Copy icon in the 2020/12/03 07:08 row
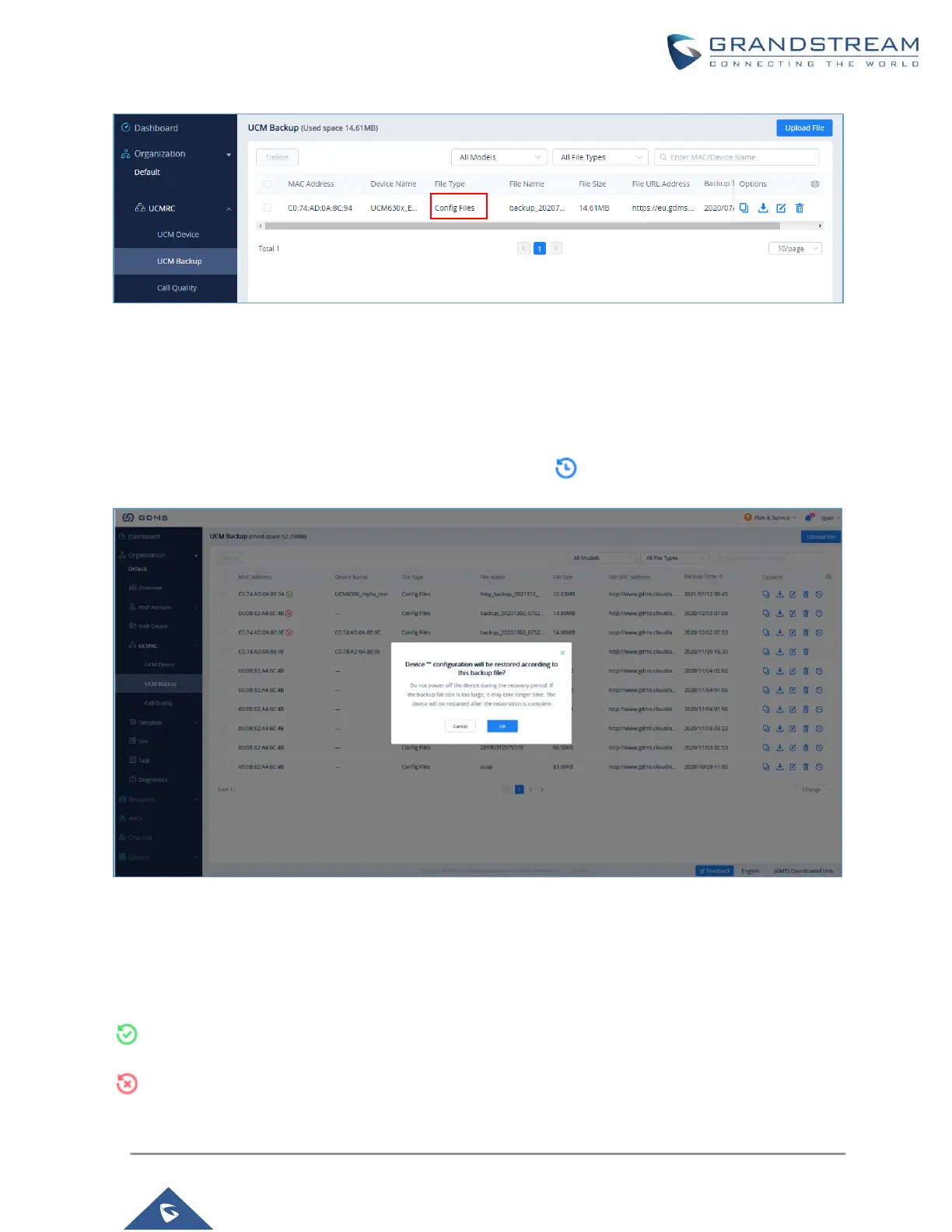 766,614
